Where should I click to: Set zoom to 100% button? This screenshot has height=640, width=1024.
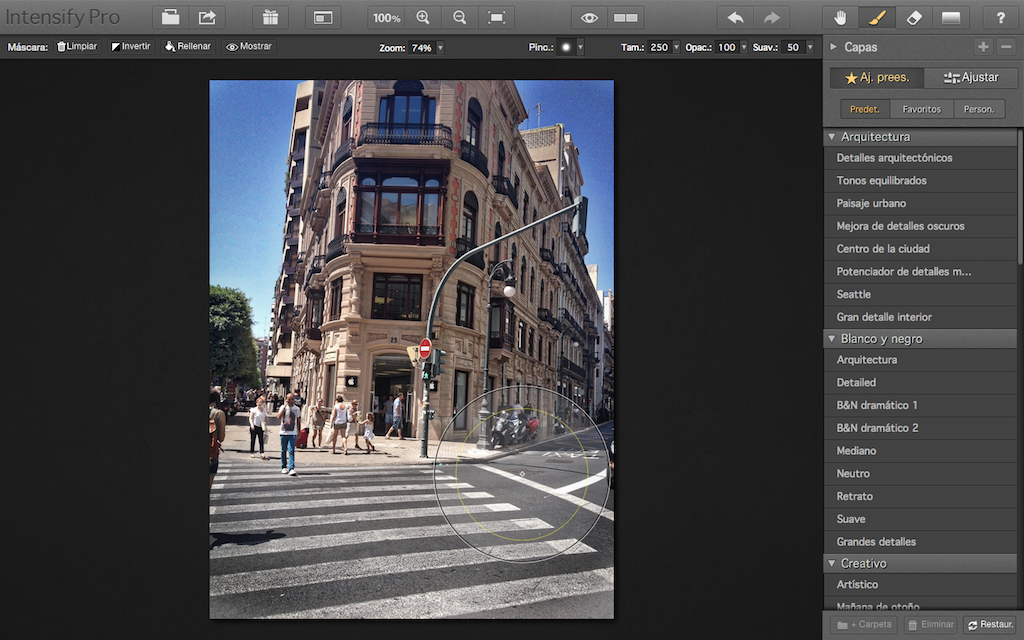[387, 18]
